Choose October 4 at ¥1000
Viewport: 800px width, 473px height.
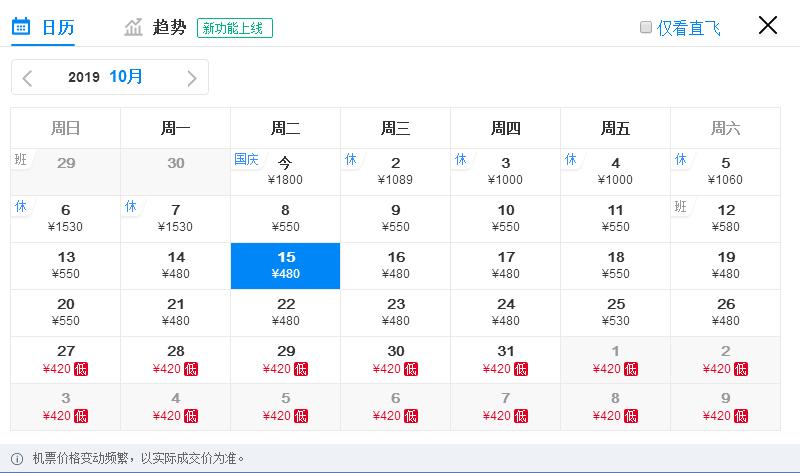(615, 172)
